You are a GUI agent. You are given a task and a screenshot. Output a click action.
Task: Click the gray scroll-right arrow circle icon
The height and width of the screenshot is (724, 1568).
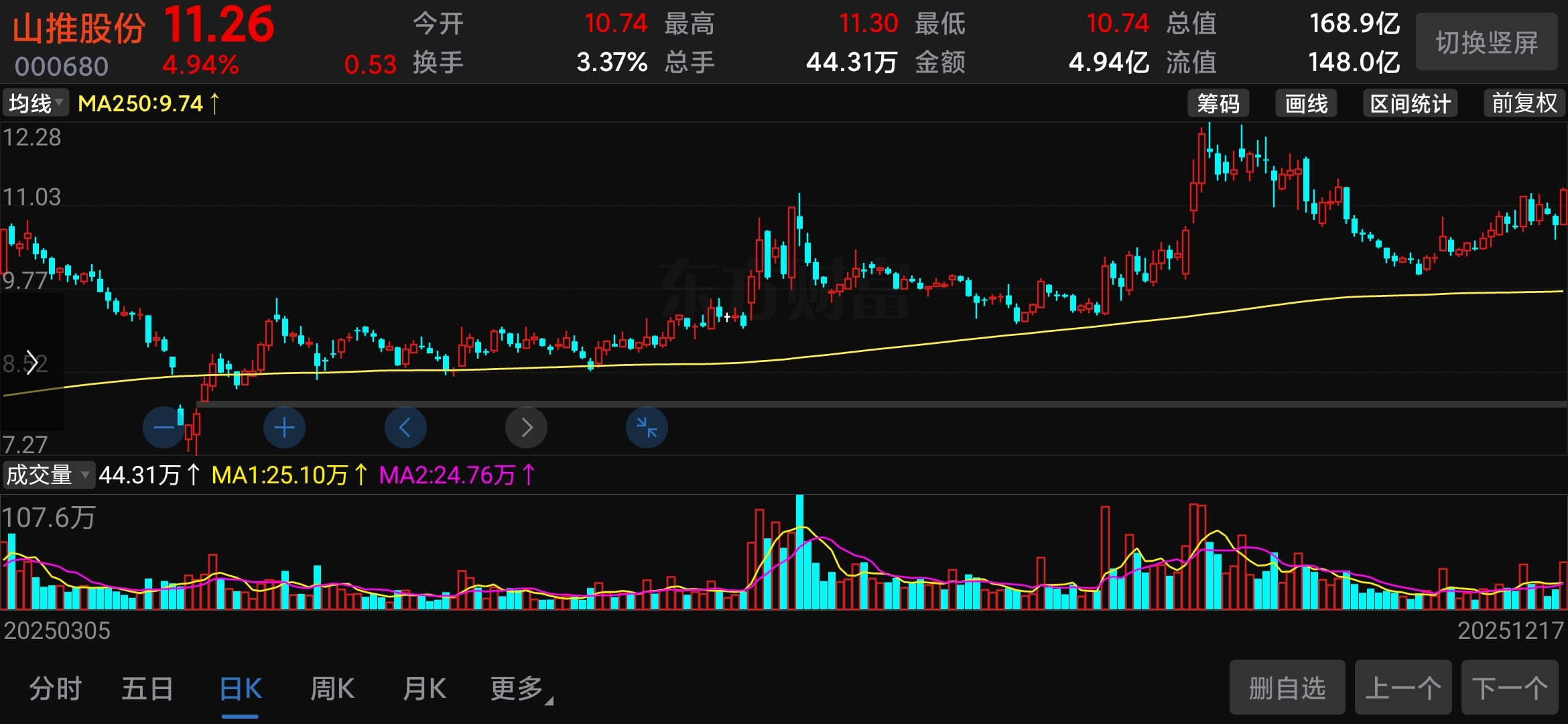click(x=526, y=428)
